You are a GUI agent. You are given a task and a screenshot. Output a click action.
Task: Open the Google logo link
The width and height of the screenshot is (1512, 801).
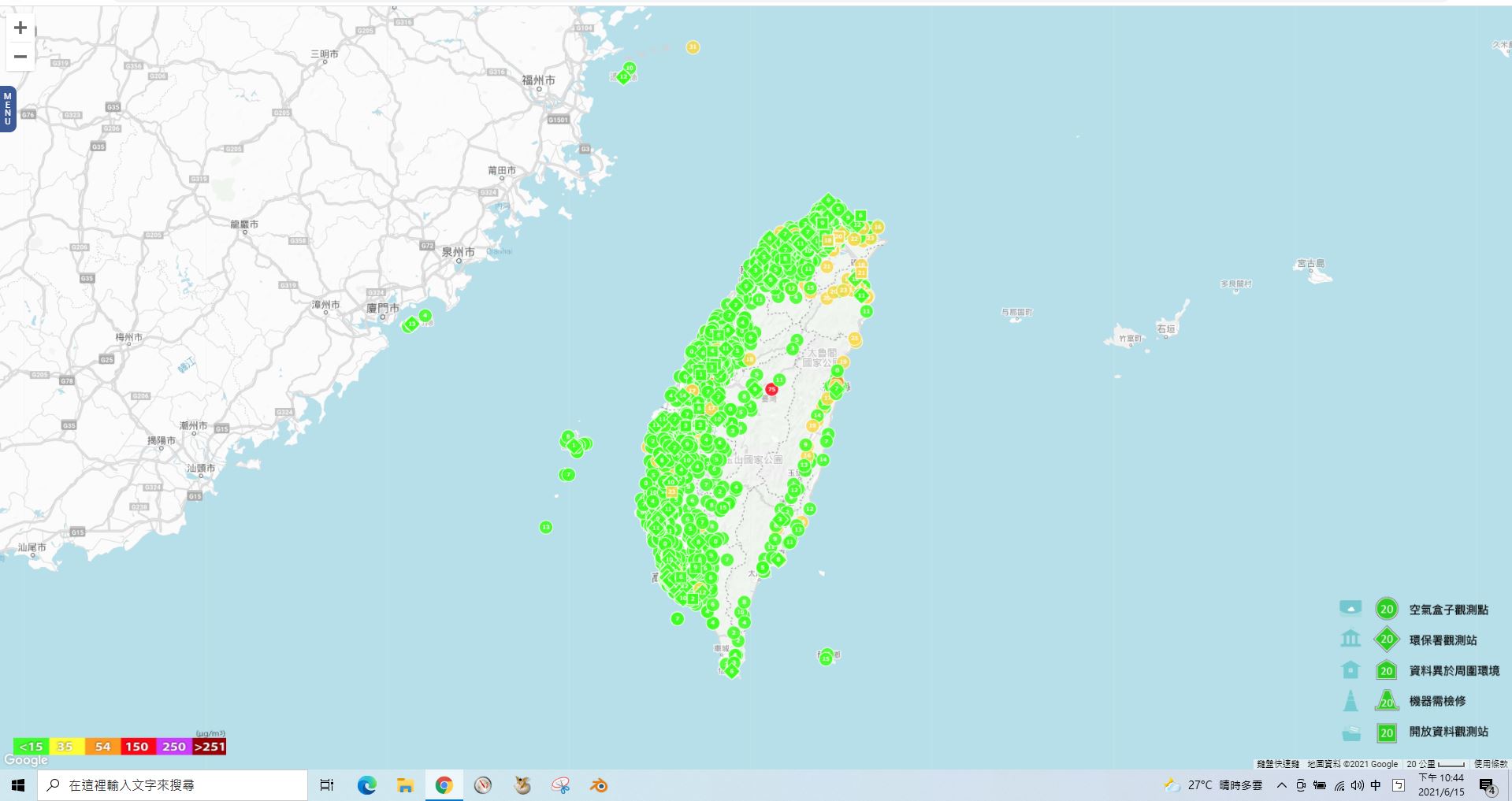coord(26,760)
